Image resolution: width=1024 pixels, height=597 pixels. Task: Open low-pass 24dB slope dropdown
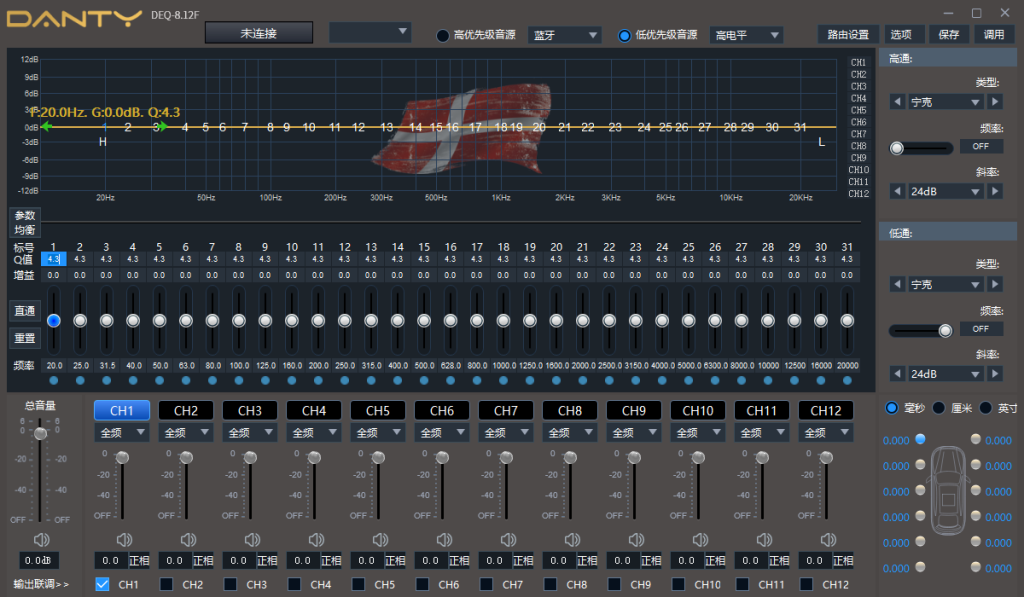pos(946,374)
